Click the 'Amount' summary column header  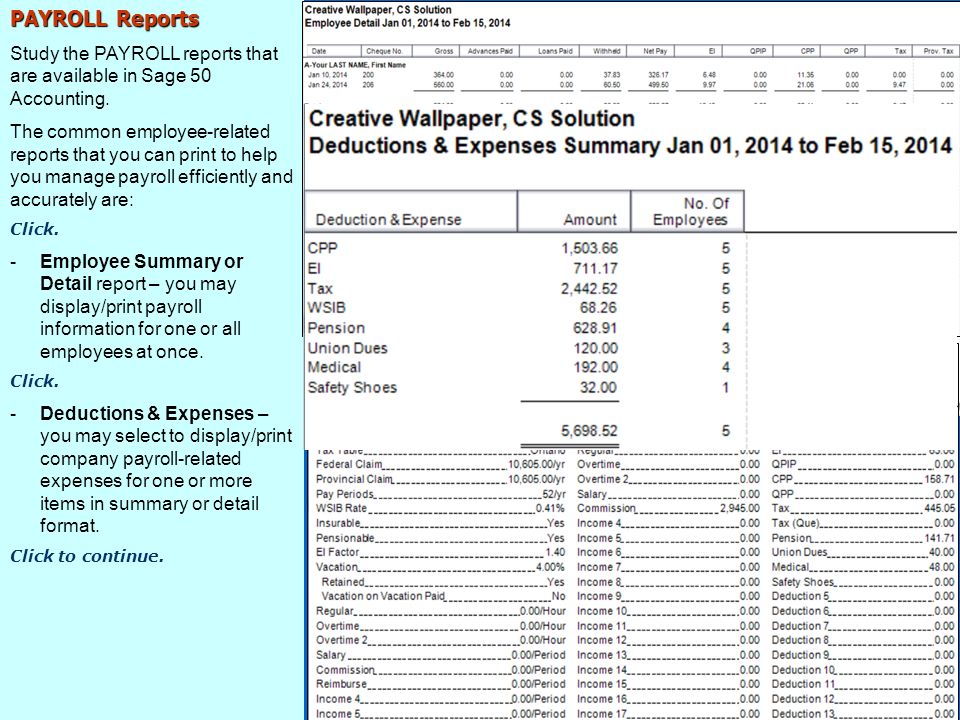[590, 220]
